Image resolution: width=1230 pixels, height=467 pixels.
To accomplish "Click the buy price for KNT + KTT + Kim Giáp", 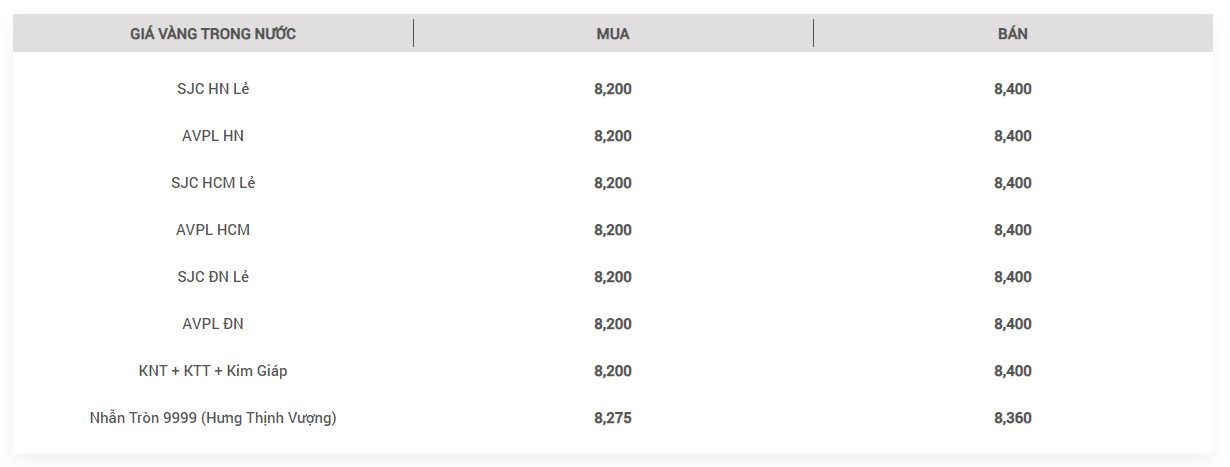I will click(x=613, y=371).
